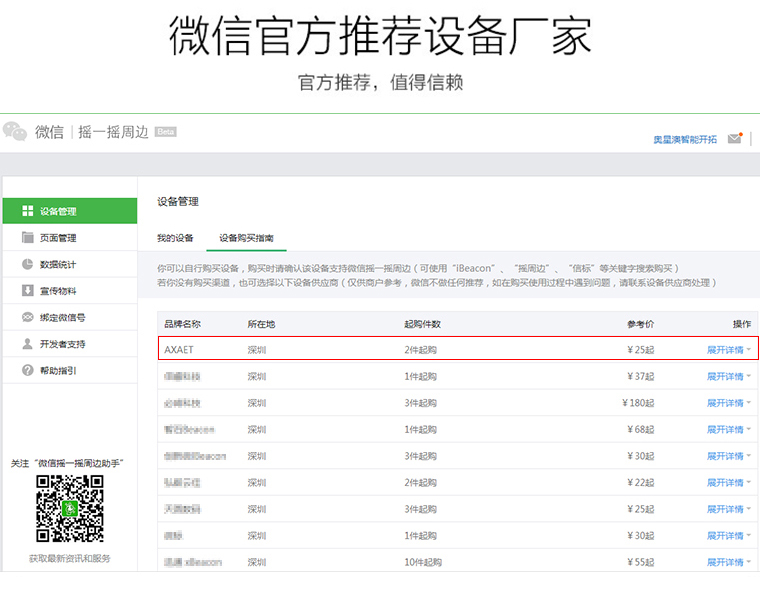This screenshot has height=609, width=760.
Task: Click the AXAET brand name cell
Action: (x=179, y=350)
